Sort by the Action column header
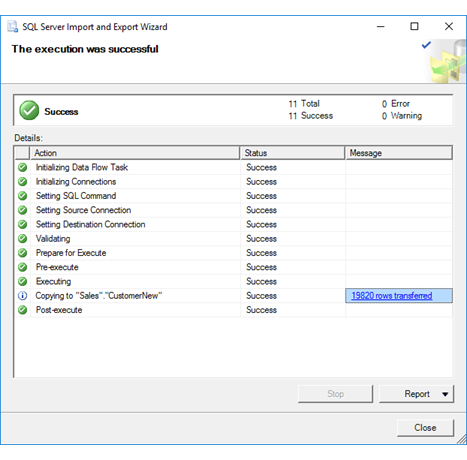 [x=135, y=153]
